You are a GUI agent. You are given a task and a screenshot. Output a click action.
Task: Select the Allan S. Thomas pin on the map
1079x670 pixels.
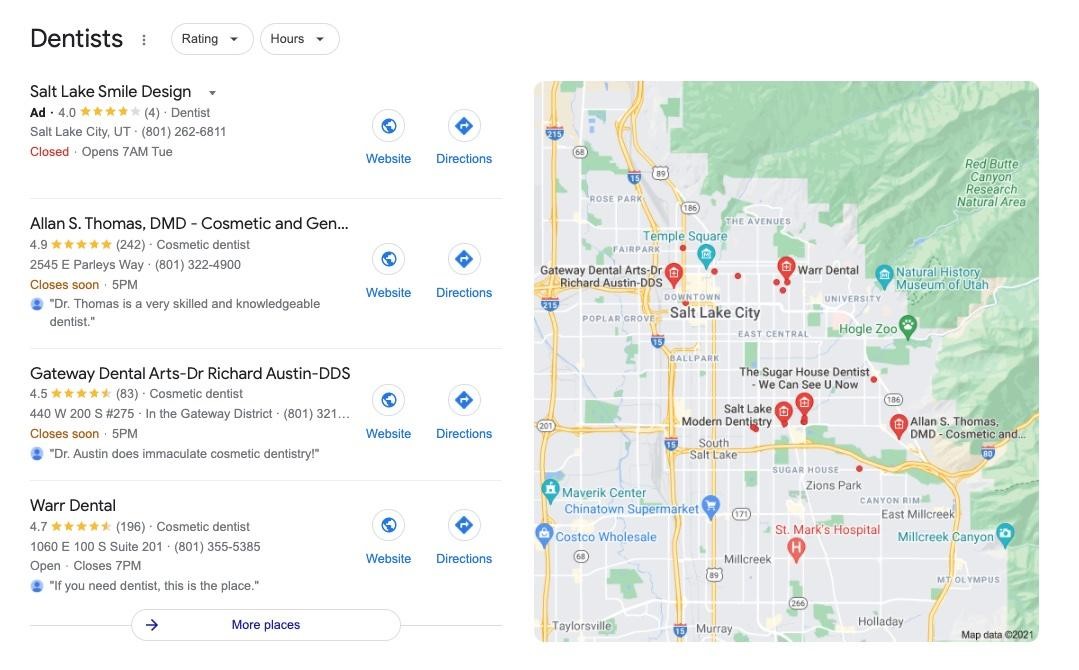(x=898, y=424)
